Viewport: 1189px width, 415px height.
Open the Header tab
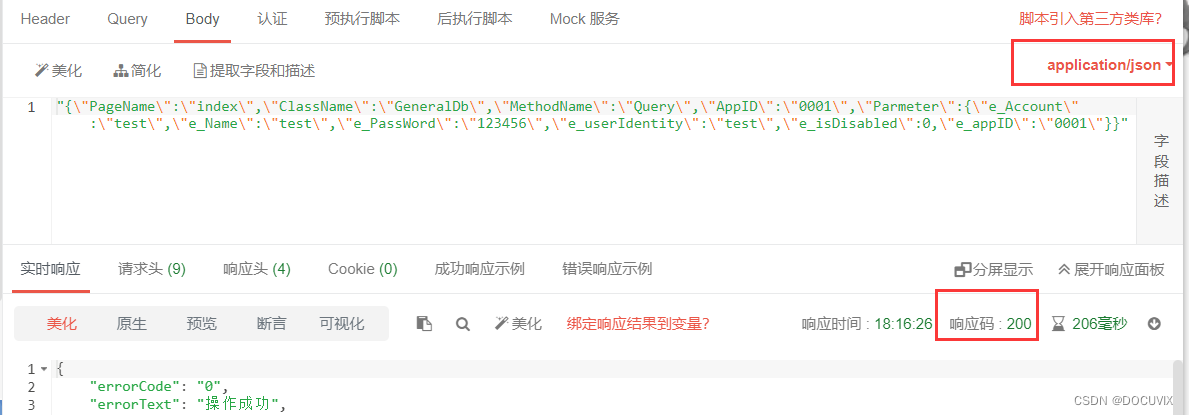pyautogui.click(x=45, y=19)
